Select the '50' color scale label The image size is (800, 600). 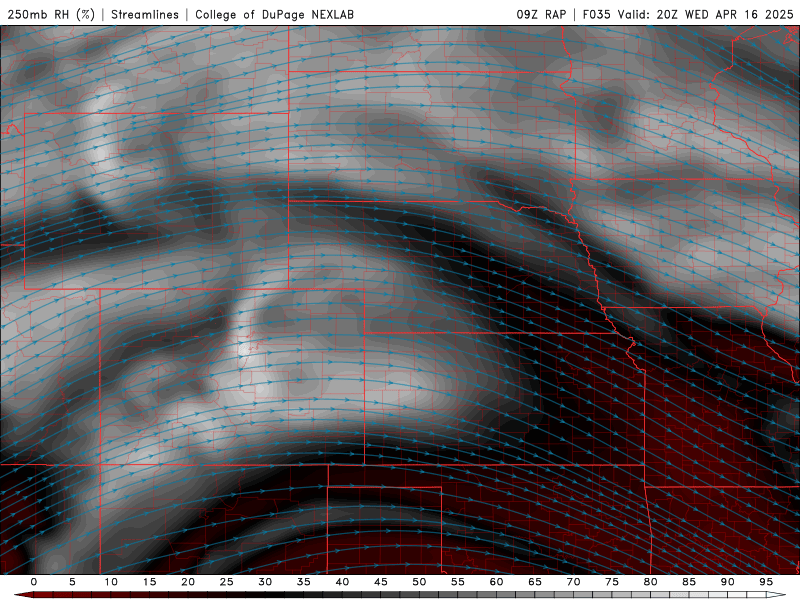click(x=419, y=582)
